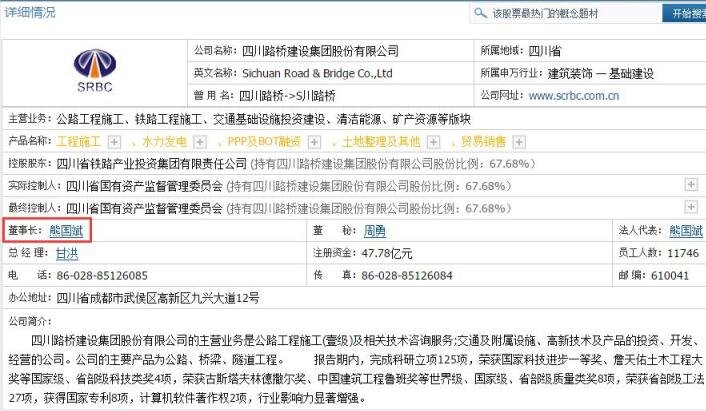Open product link 工程施工
Viewport: 706px width, 411px height.
tap(79, 142)
